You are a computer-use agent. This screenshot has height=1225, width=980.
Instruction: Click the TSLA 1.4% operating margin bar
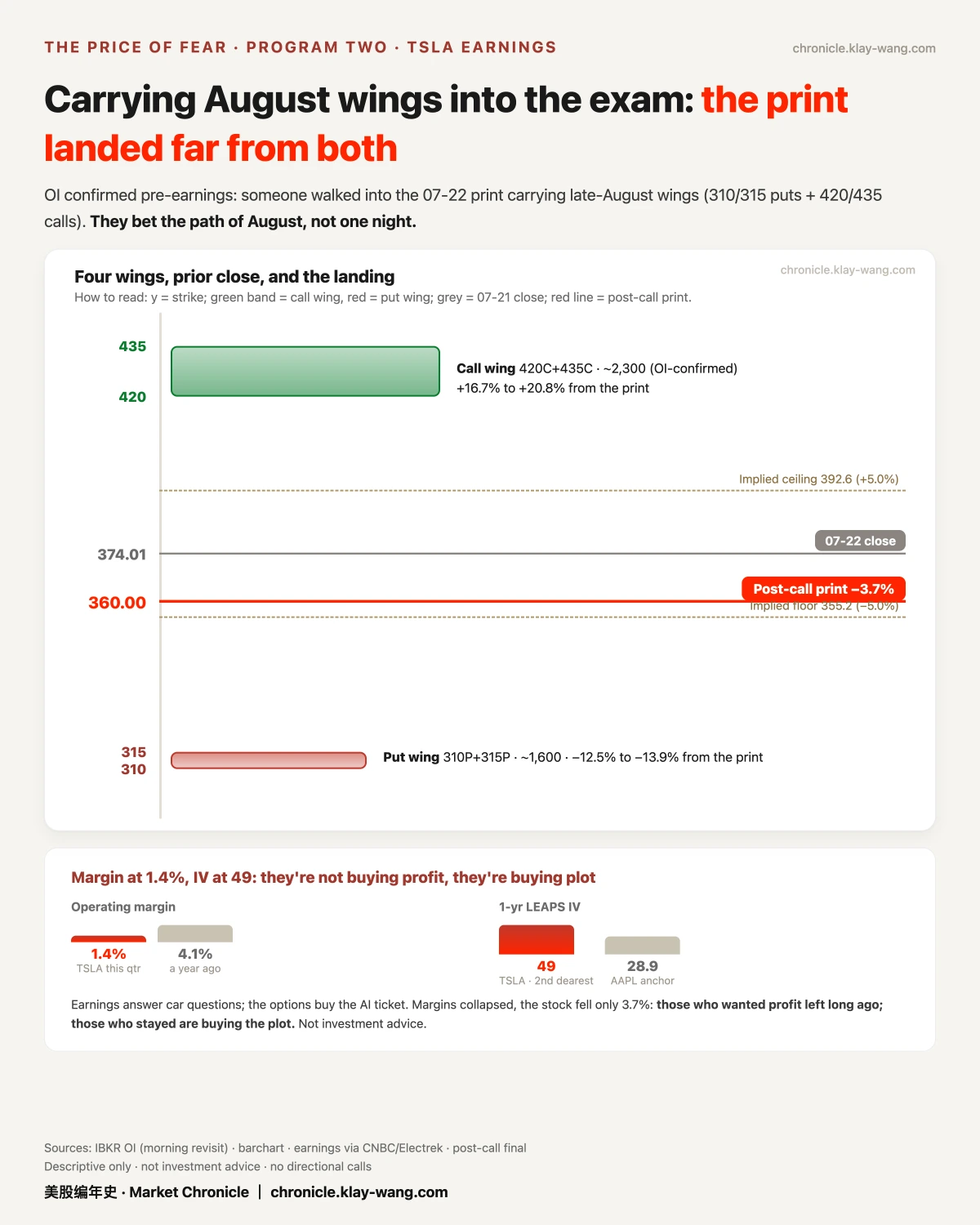109,939
